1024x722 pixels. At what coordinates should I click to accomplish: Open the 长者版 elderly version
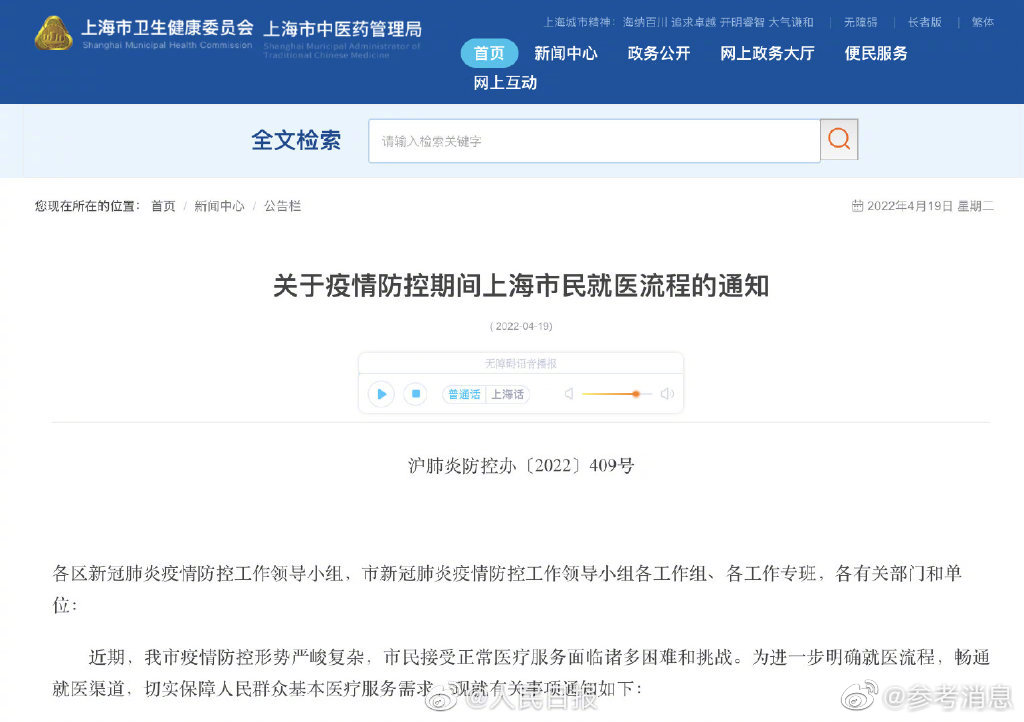coord(925,22)
